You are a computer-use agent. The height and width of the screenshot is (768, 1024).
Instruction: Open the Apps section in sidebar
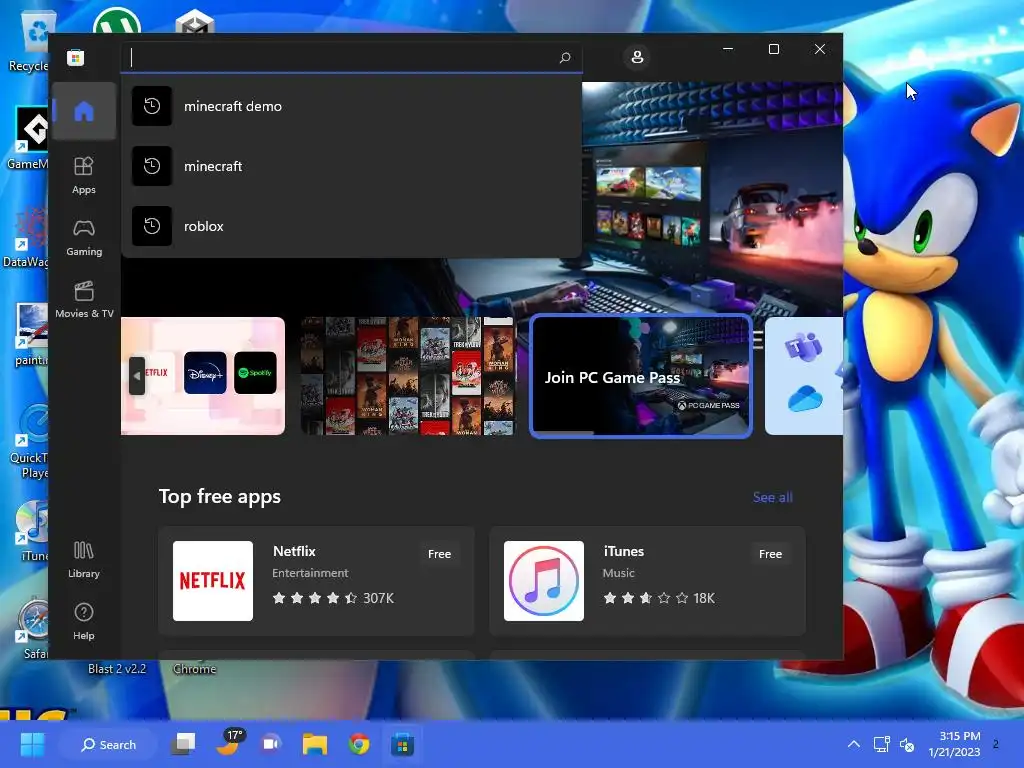pyautogui.click(x=84, y=175)
